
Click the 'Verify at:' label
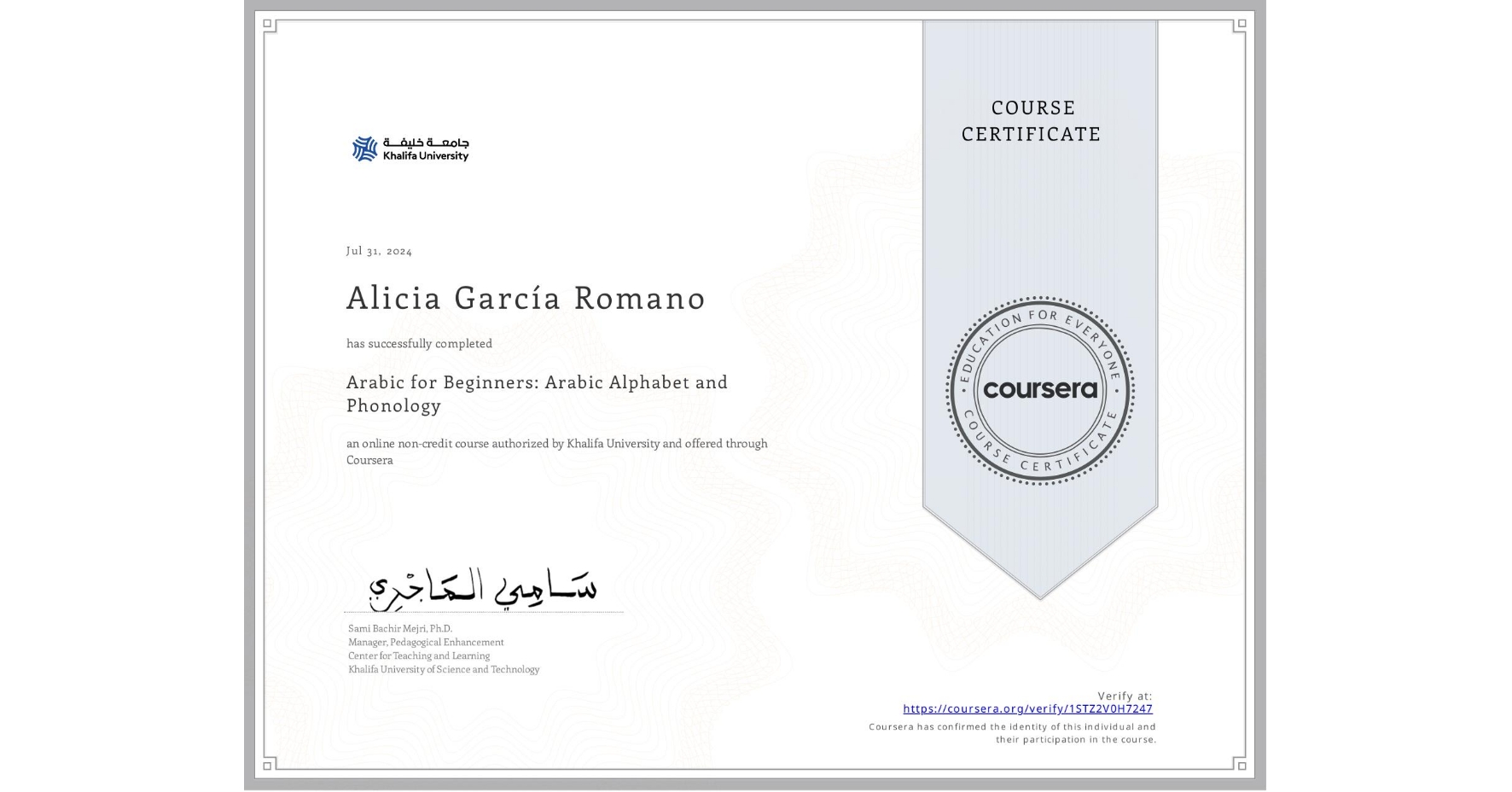pos(1124,695)
